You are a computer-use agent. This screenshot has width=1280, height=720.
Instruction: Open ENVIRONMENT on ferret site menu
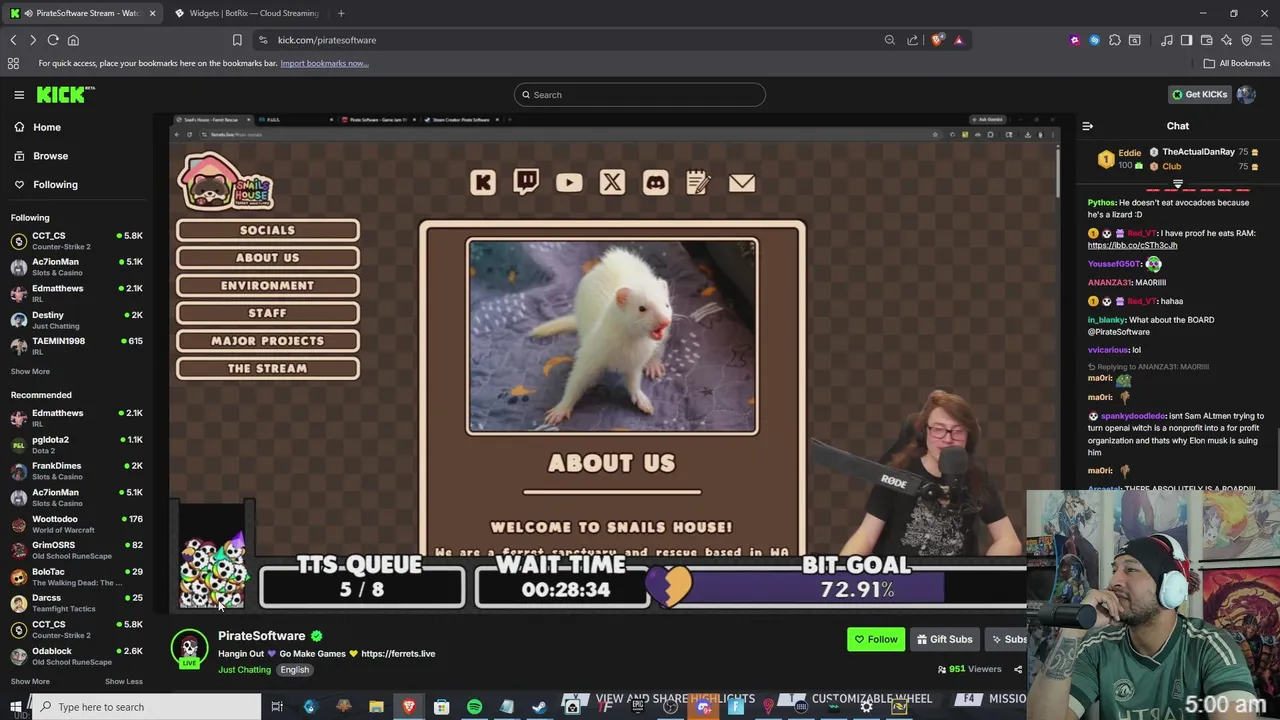267,285
